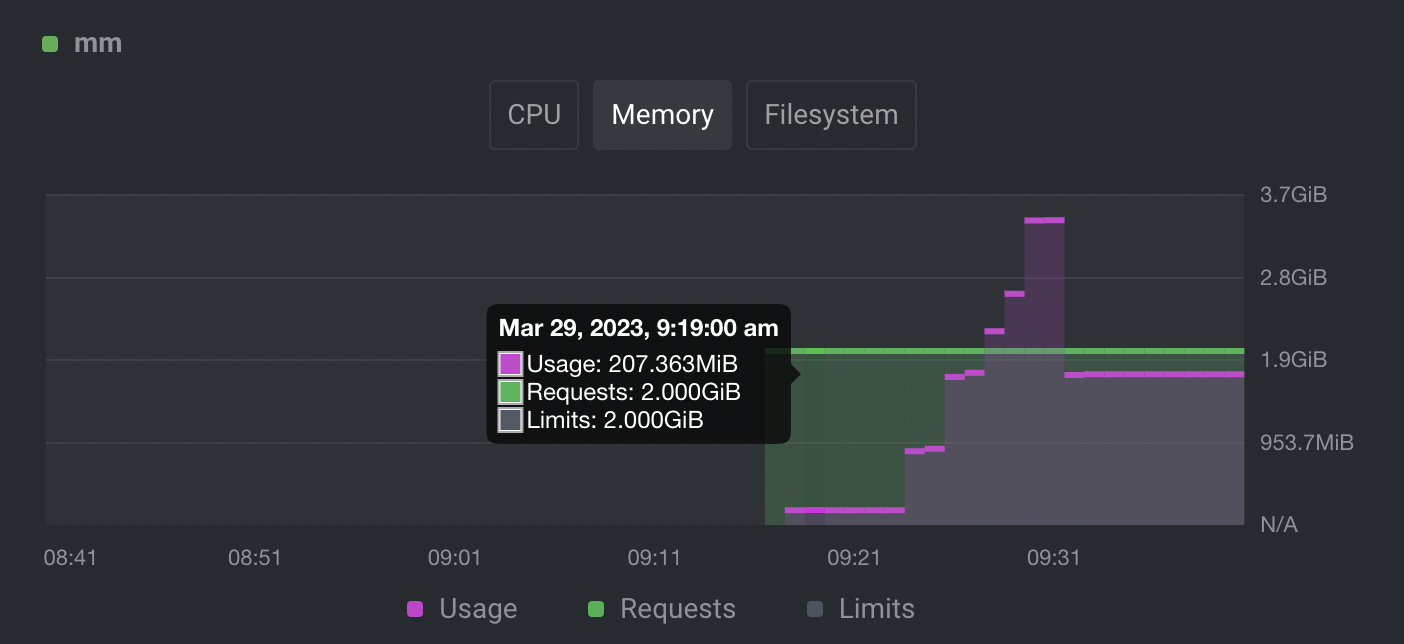Click the Usage label in the bottom legend

(x=477, y=608)
